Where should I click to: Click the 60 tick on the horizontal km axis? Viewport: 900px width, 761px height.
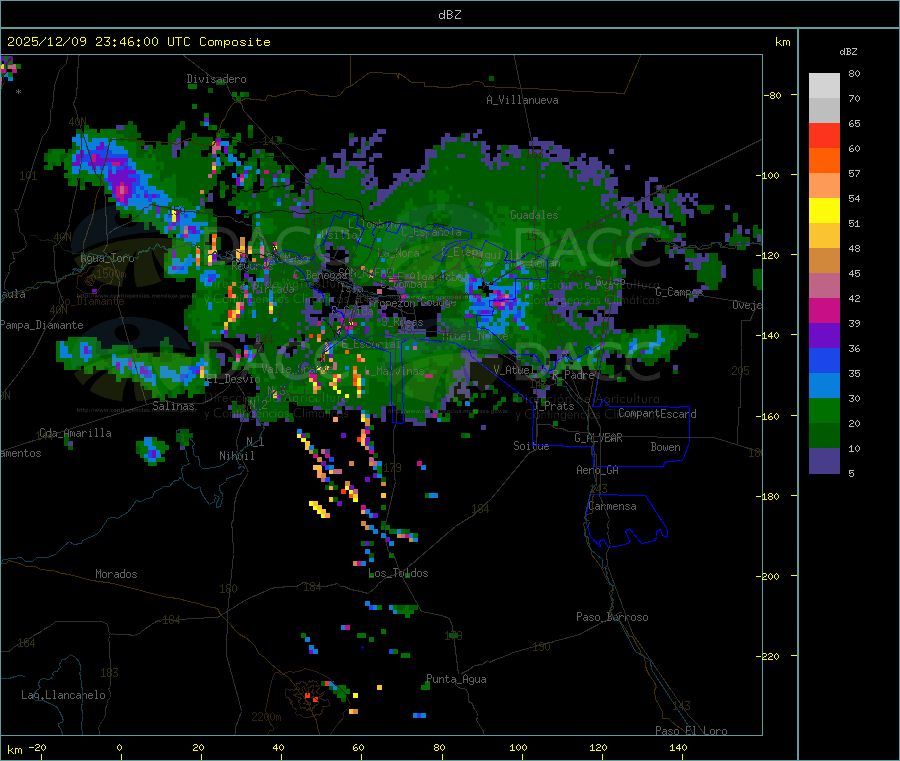coord(358,747)
